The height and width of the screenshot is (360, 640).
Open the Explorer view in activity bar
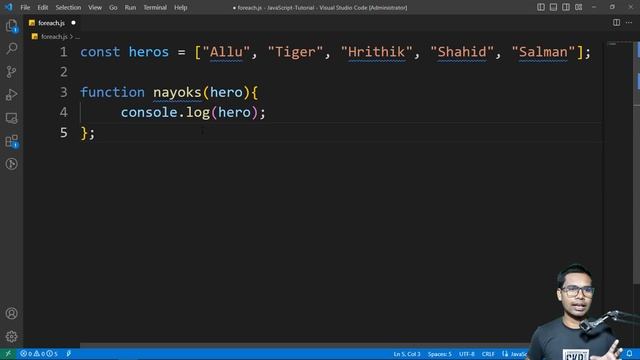[11, 26]
